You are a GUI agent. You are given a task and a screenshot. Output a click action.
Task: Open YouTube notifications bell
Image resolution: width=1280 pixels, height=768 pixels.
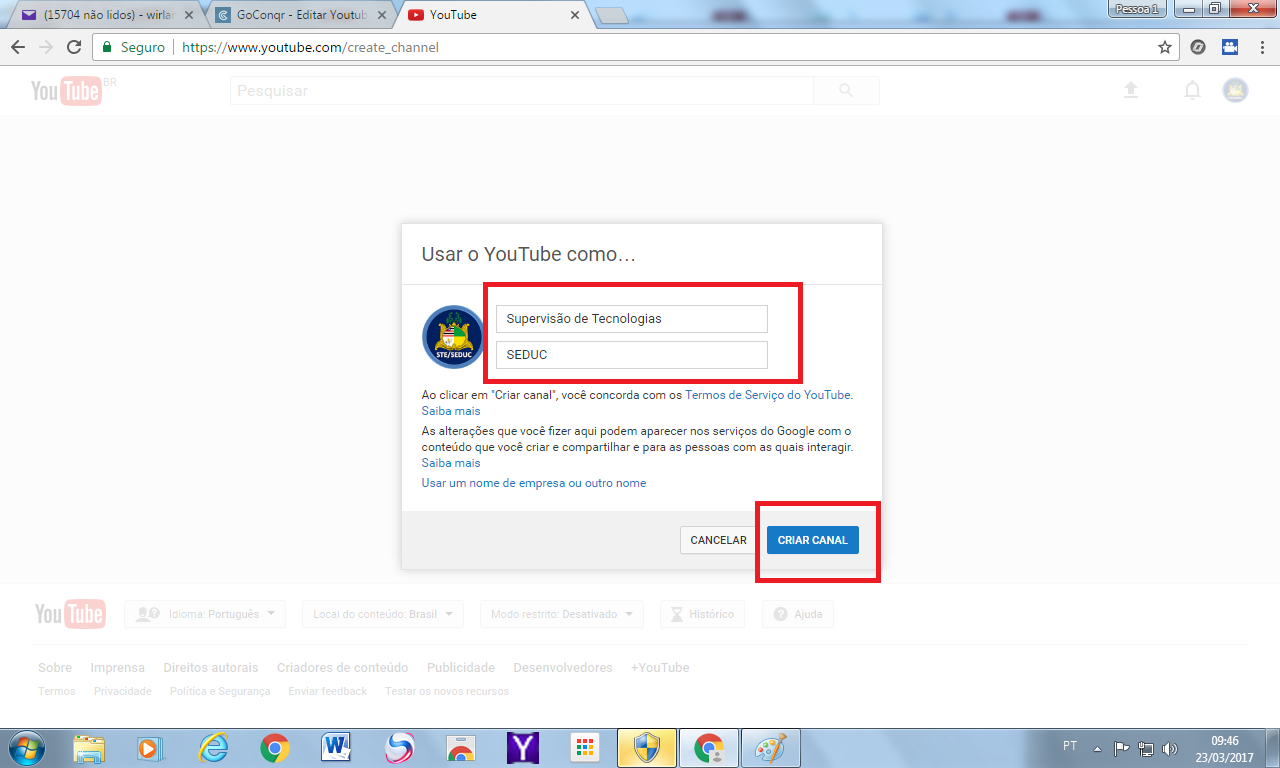tap(1192, 90)
